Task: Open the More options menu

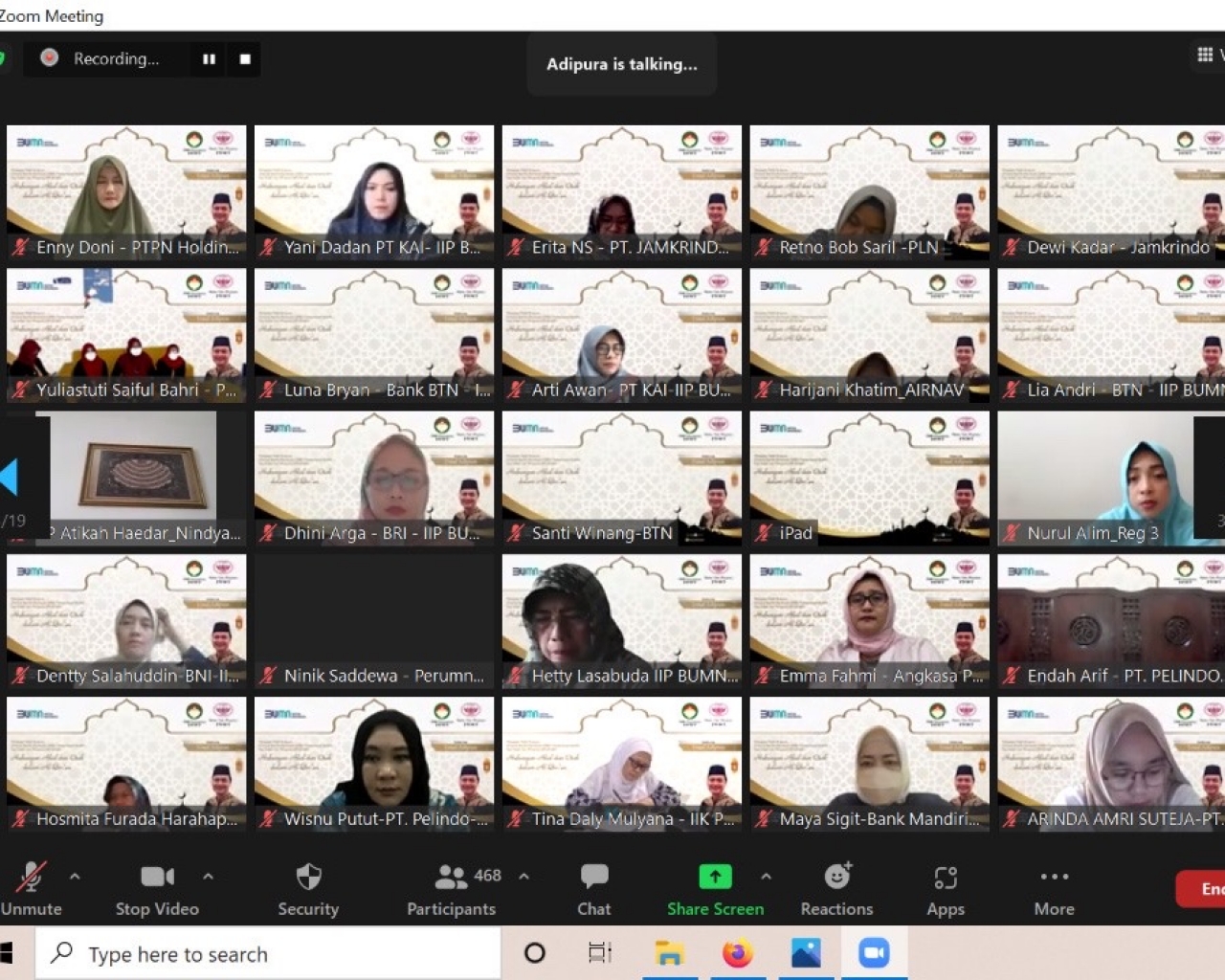Action: (x=1054, y=888)
